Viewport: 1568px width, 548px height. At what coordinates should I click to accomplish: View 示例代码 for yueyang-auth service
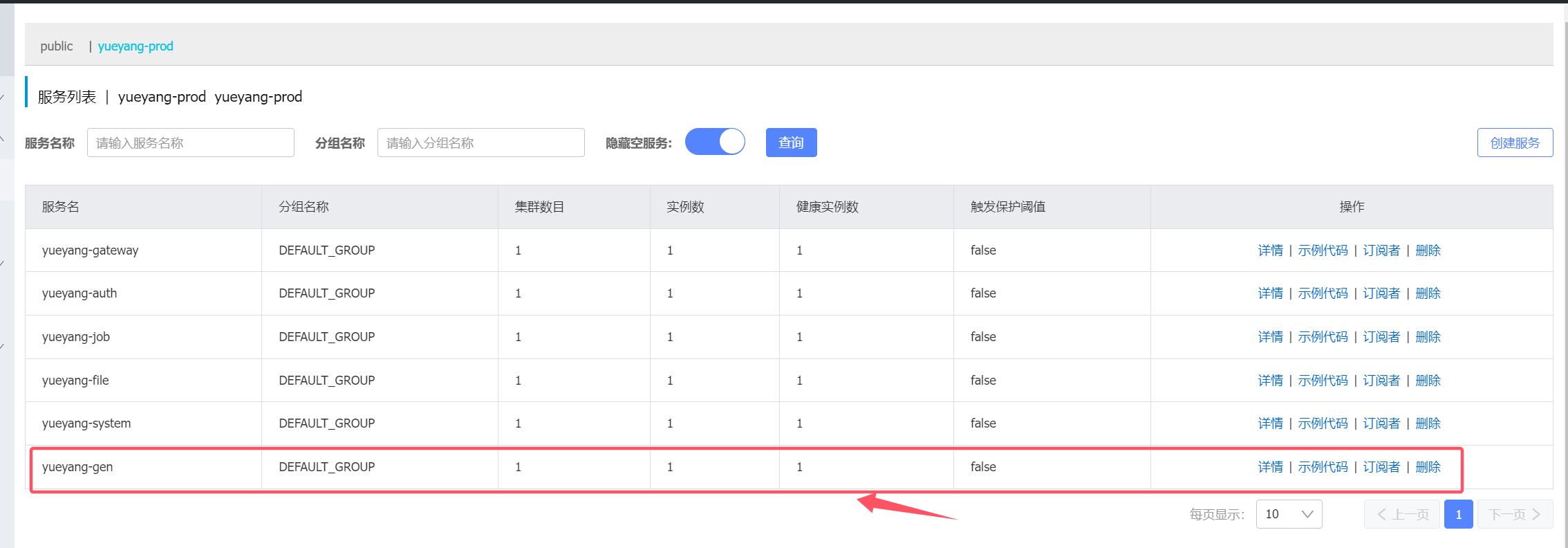(x=1323, y=293)
